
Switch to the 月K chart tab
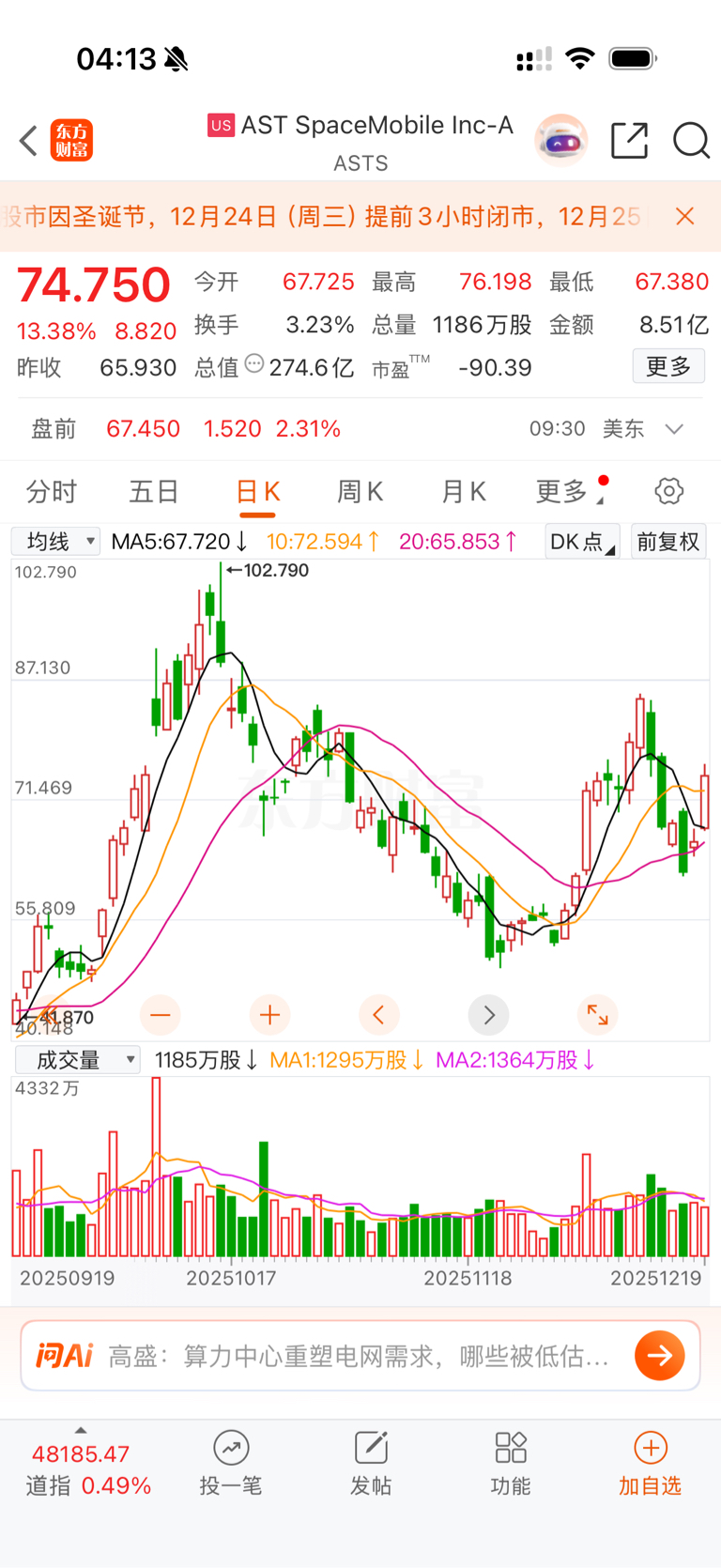[463, 491]
